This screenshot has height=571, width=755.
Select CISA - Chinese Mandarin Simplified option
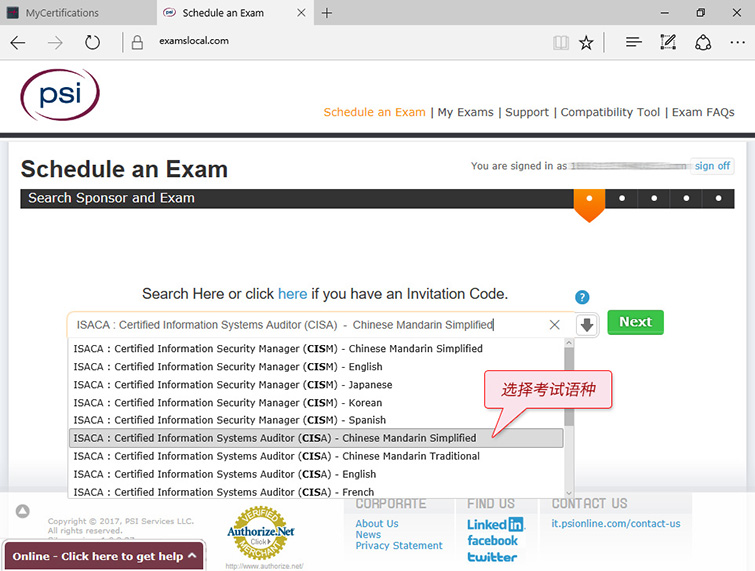[316, 438]
